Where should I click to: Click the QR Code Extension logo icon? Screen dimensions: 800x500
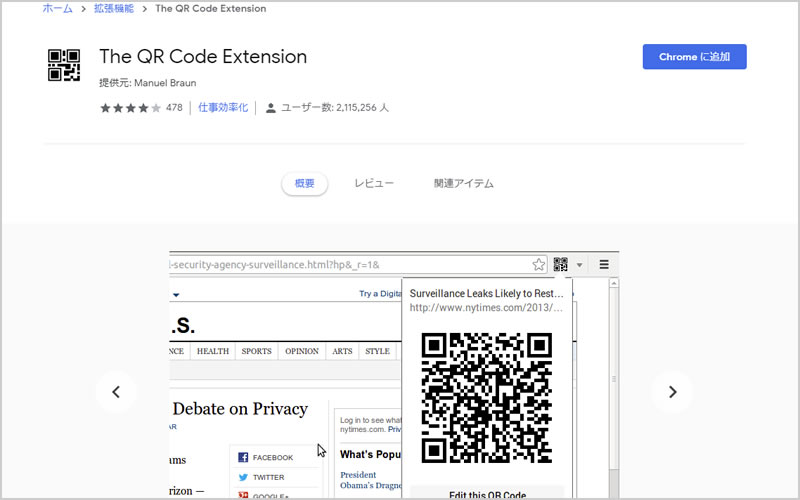64,65
